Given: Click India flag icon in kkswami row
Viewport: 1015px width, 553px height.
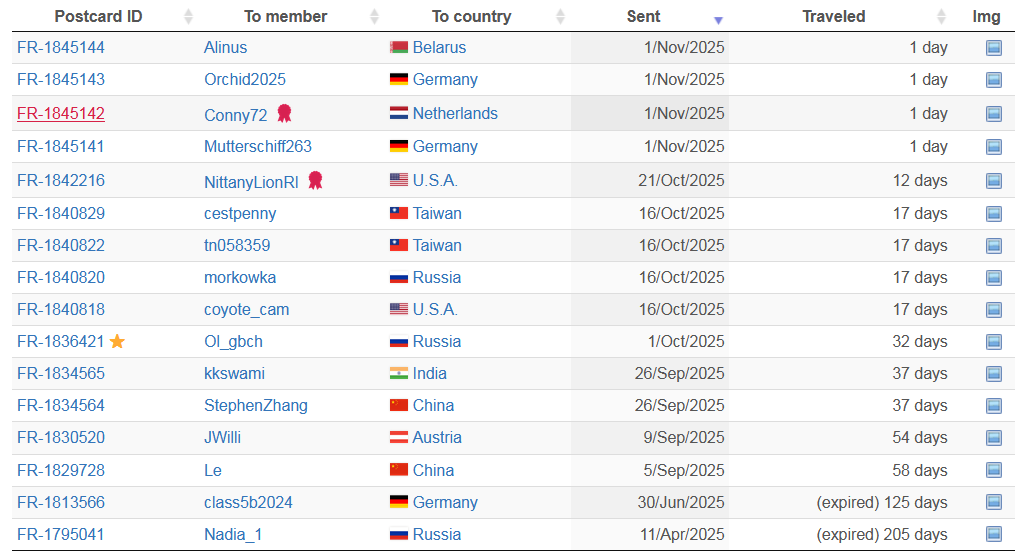Looking at the screenshot, I should (x=399, y=374).
